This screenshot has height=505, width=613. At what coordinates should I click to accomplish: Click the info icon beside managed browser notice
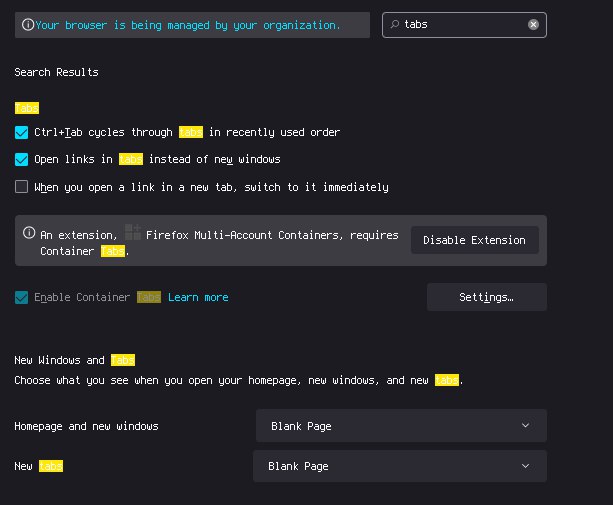pos(28,25)
